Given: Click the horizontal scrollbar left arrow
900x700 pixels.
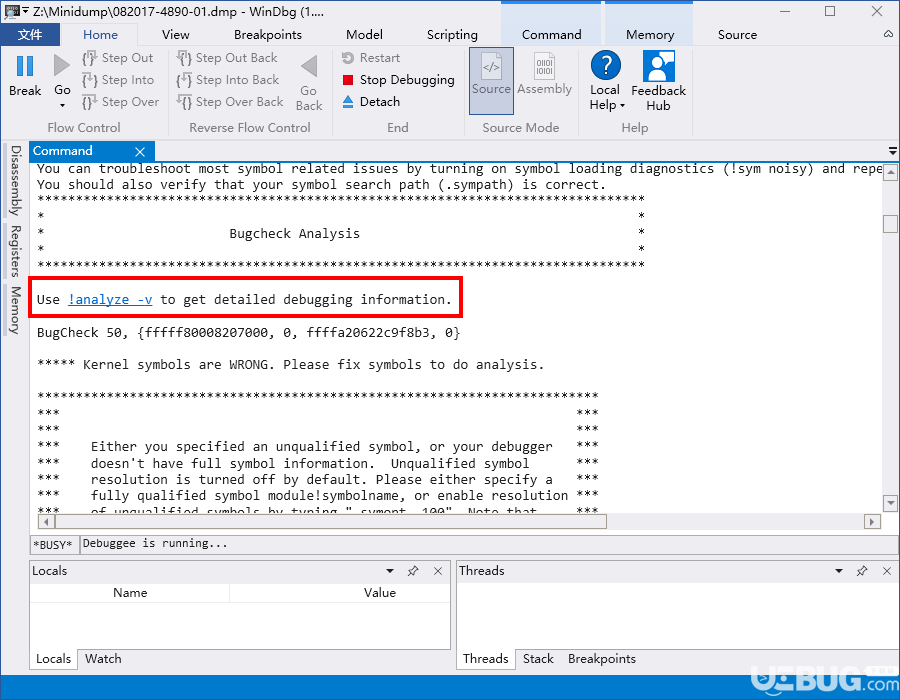Looking at the screenshot, I should [46, 522].
